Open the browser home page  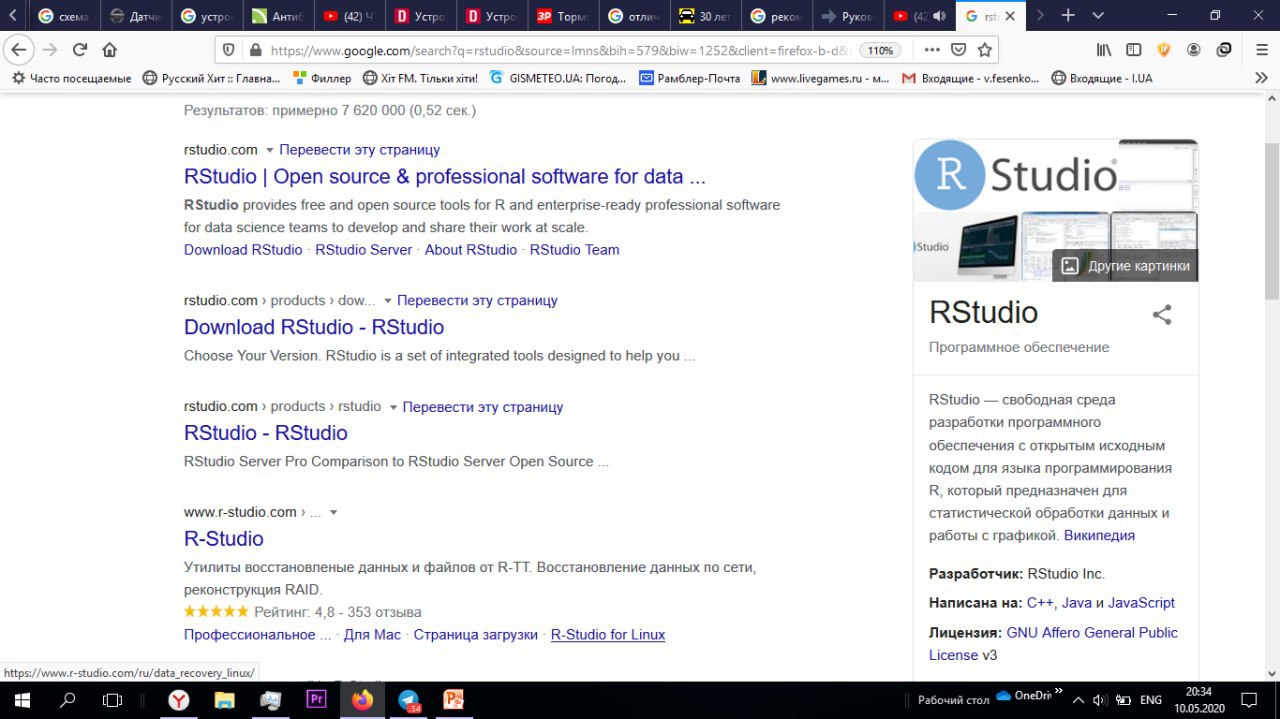point(110,50)
